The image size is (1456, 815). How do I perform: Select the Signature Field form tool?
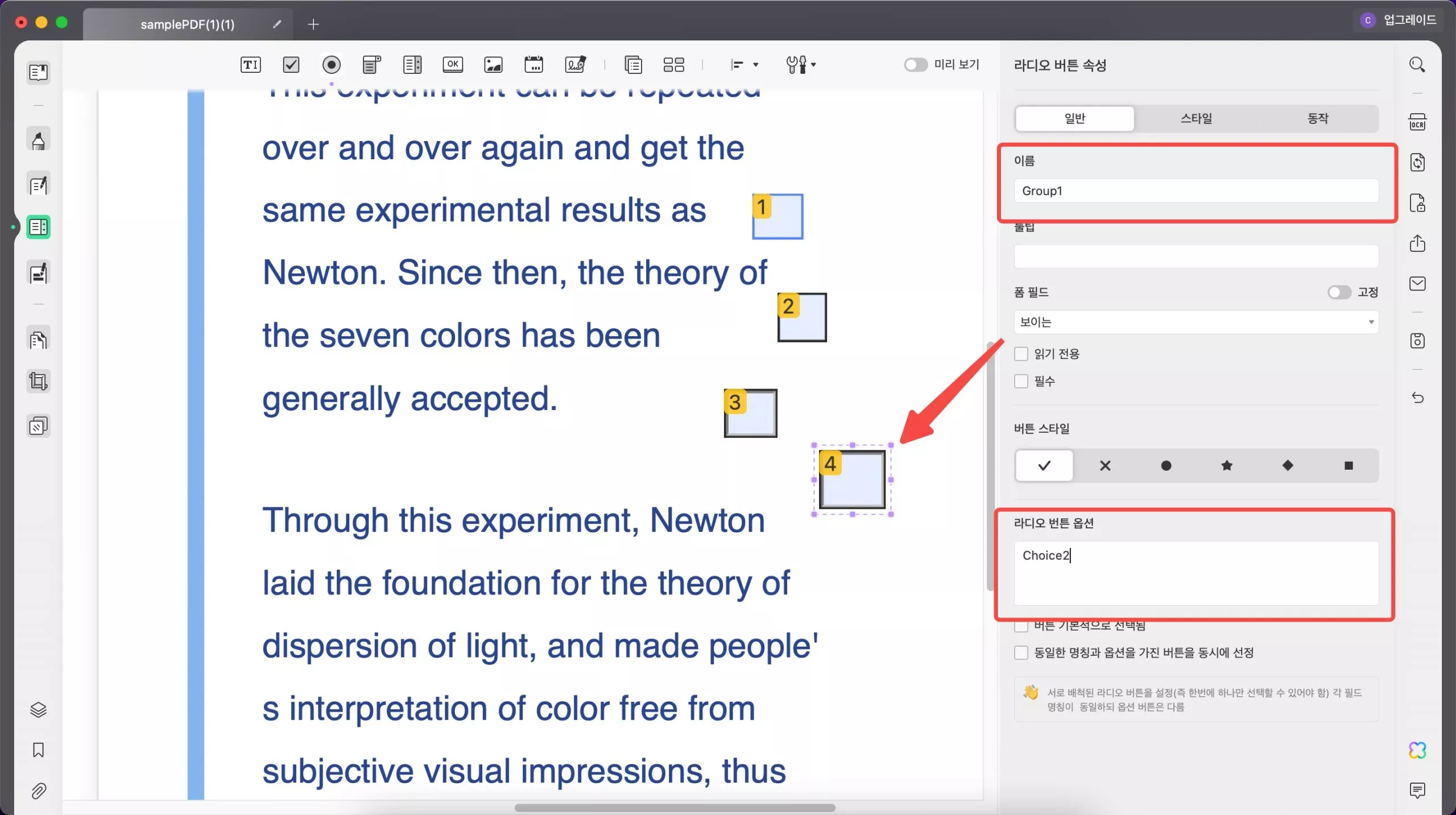575,65
